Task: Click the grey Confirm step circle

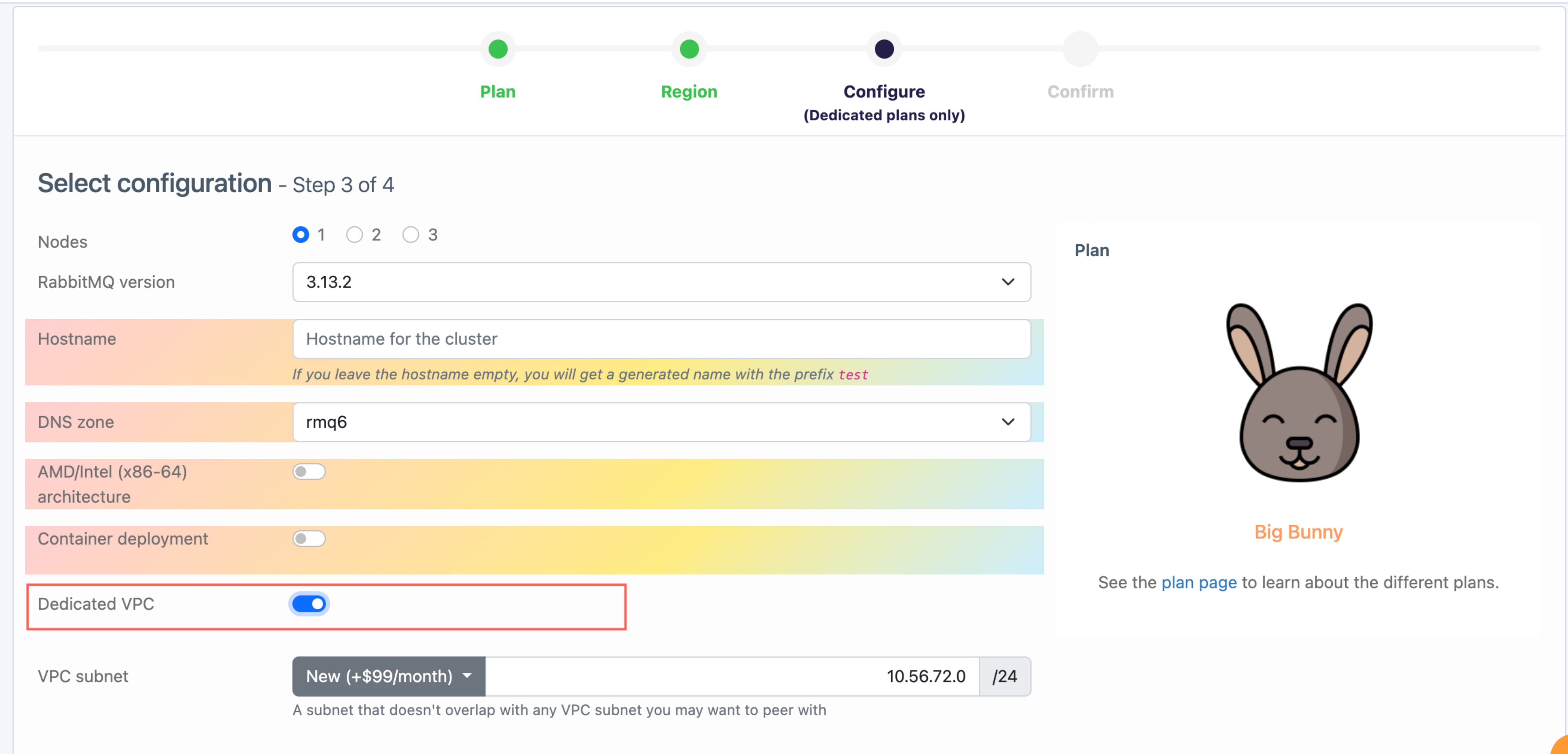Action: click(1080, 49)
